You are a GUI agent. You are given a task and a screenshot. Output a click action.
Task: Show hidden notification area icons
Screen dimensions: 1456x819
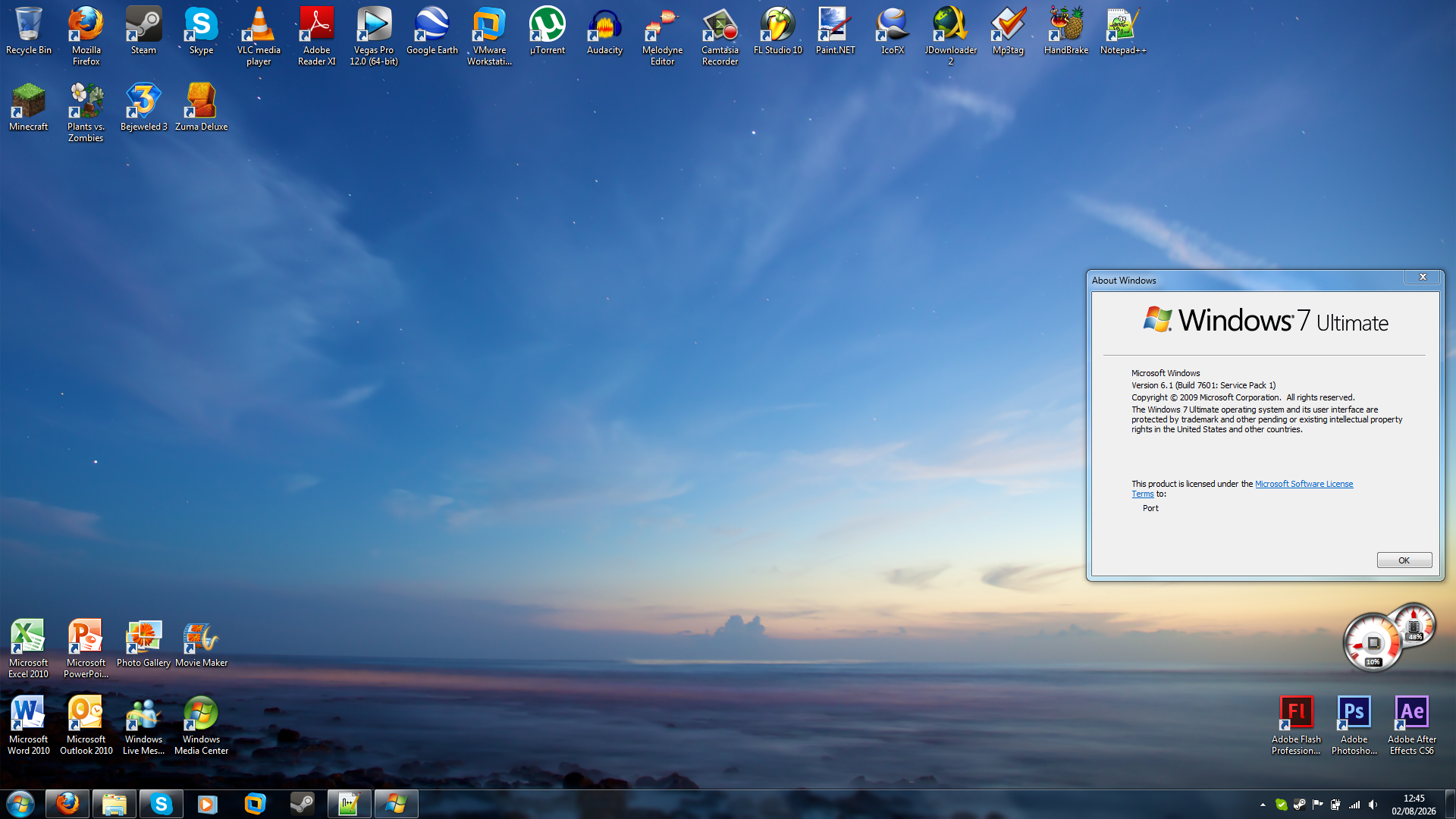[1263, 805]
